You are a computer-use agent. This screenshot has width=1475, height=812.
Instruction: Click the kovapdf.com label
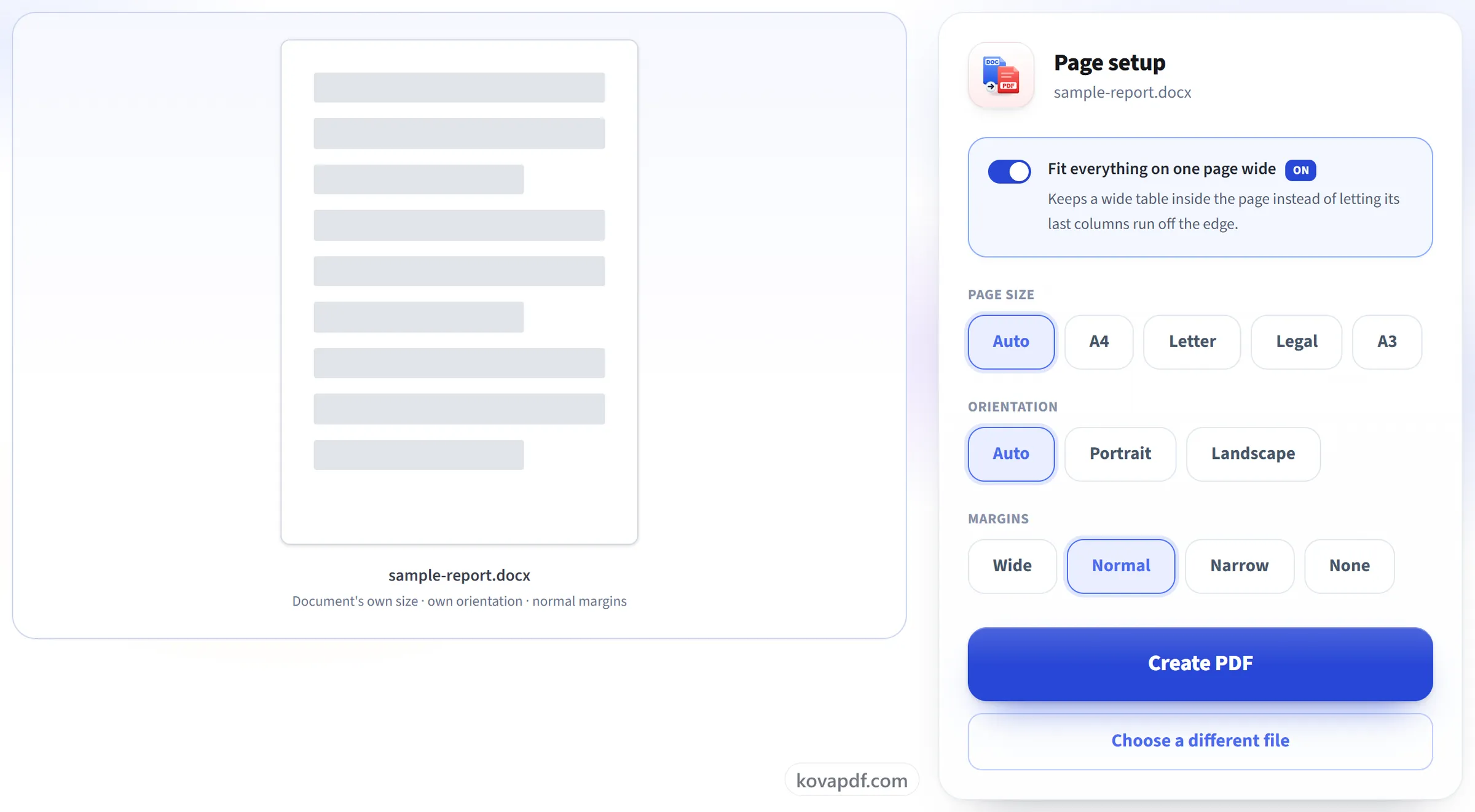coord(852,780)
